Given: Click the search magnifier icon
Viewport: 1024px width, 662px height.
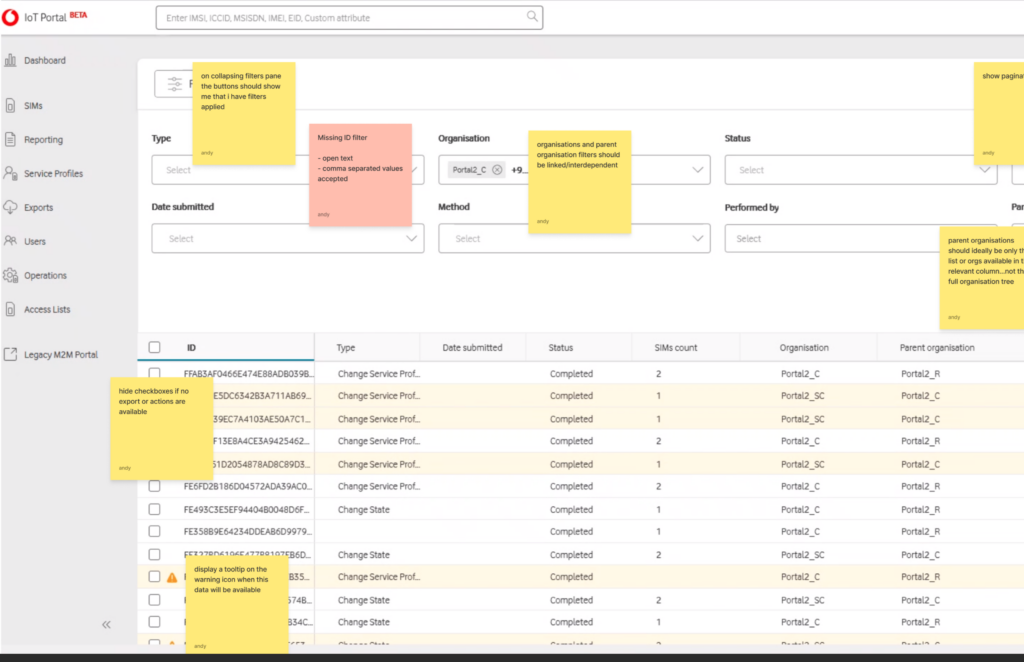Looking at the screenshot, I should [532, 16].
